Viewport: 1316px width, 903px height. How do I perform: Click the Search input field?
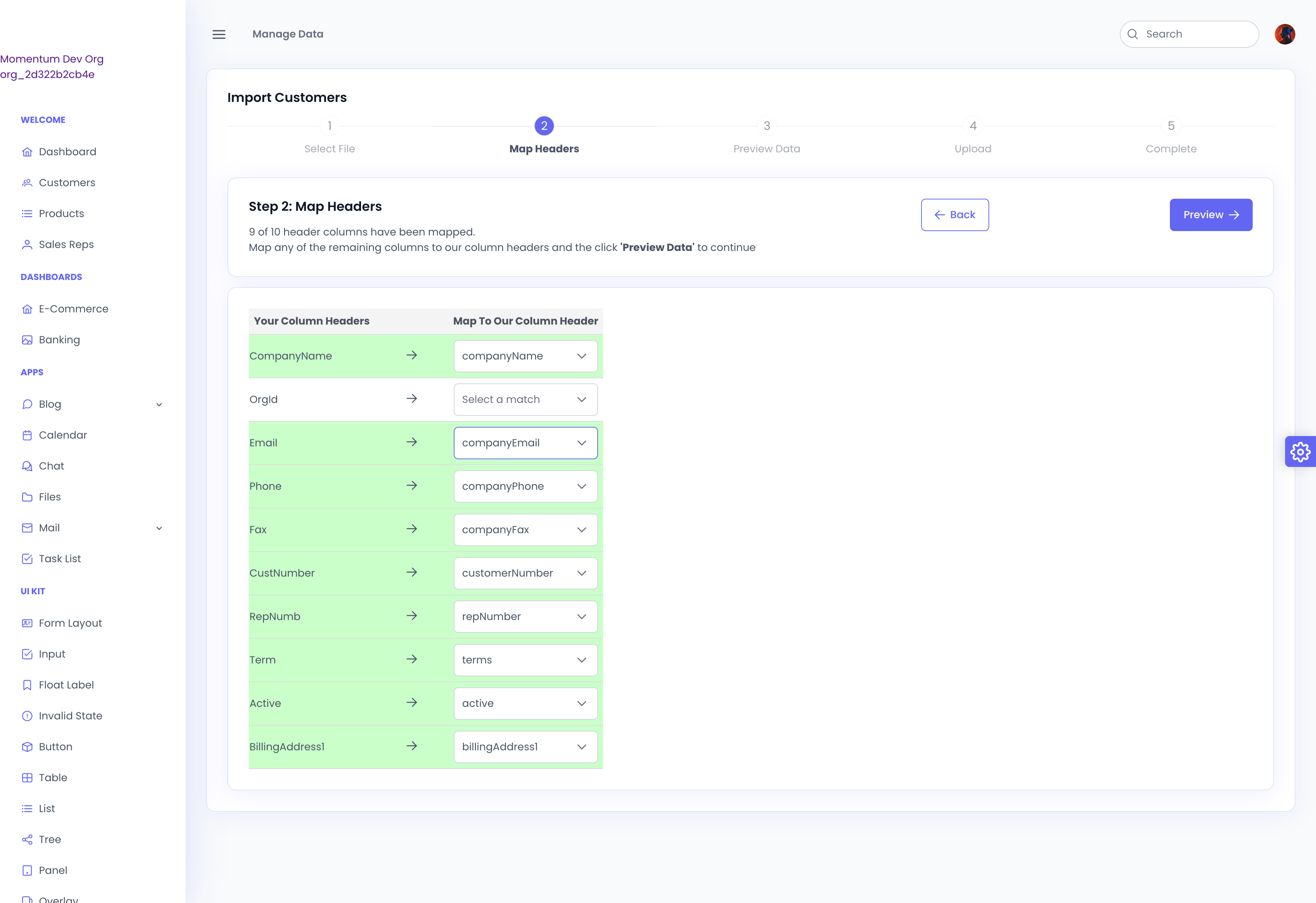pyautogui.click(x=1189, y=34)
